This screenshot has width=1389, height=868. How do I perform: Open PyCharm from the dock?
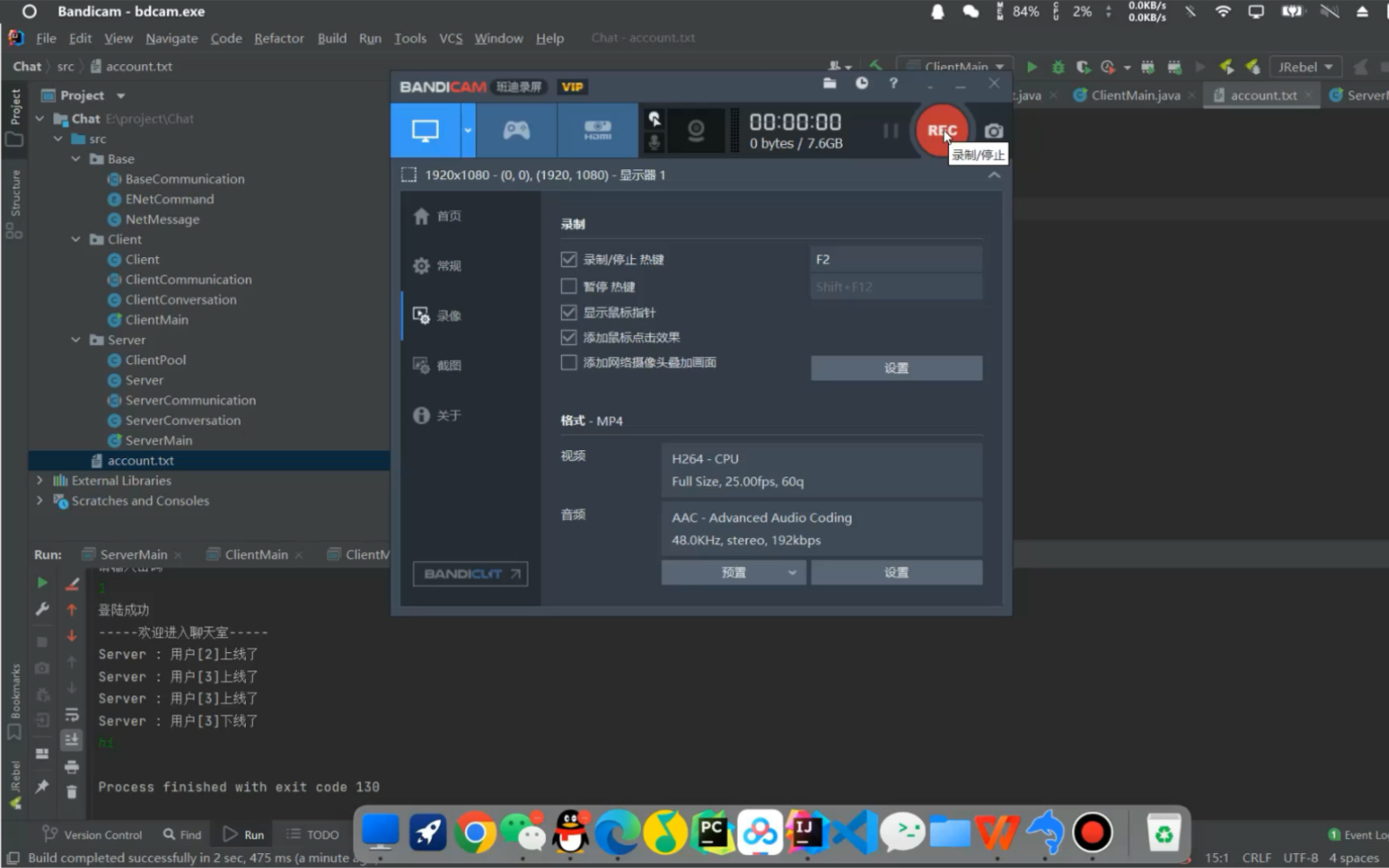click(x=713, y=832)
